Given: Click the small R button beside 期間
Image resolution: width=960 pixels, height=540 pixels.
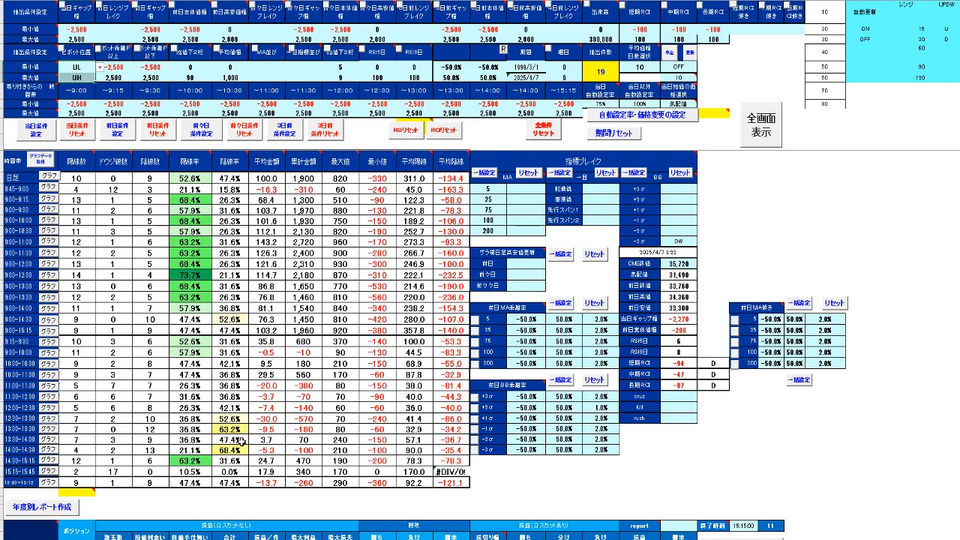Looking at the screenshot, I should click(503, 49).
